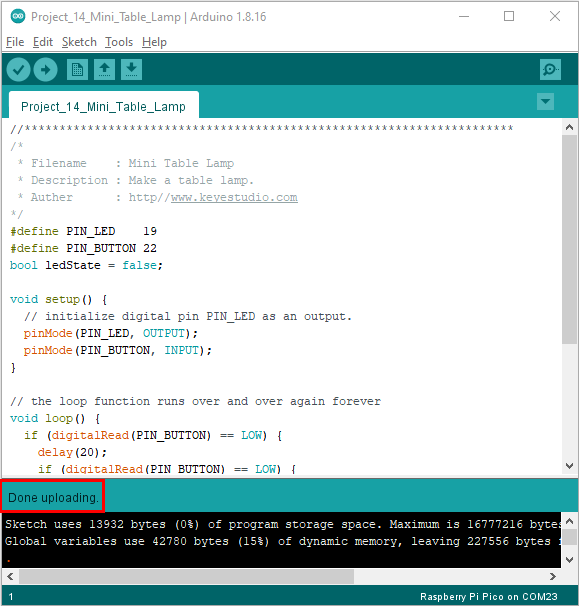The width and height of the screenshot is (579, 606).
Task: Click the code editor scroll up arrow
Action: [569, 127]
